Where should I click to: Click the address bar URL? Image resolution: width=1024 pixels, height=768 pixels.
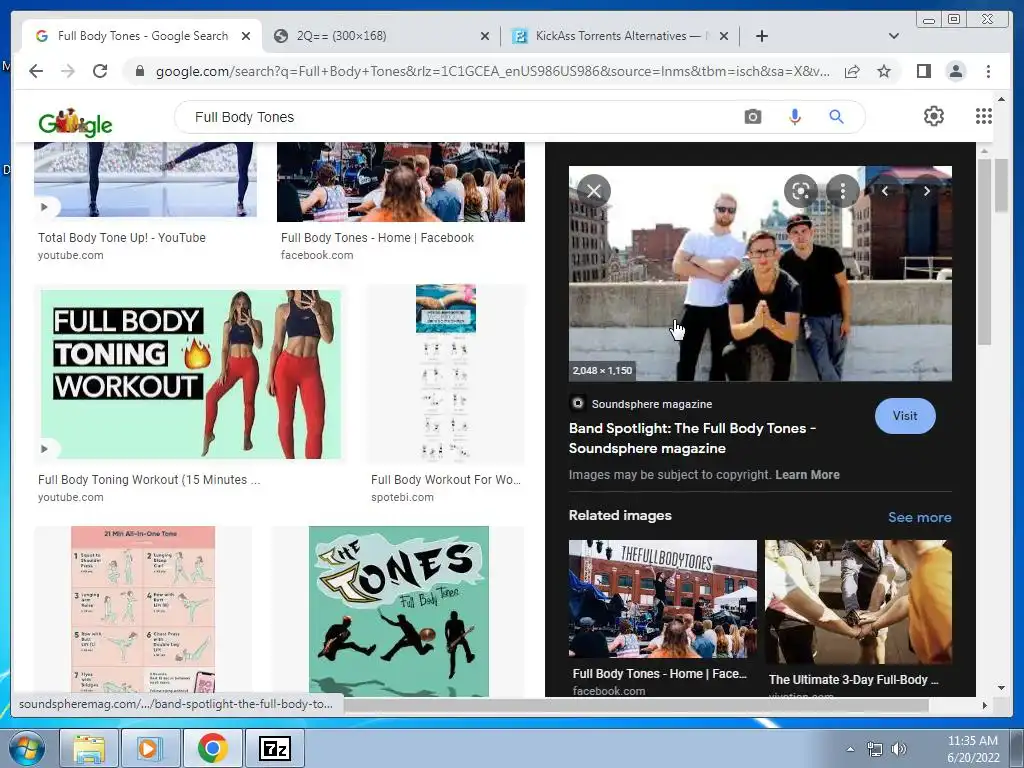click(492, 71)
